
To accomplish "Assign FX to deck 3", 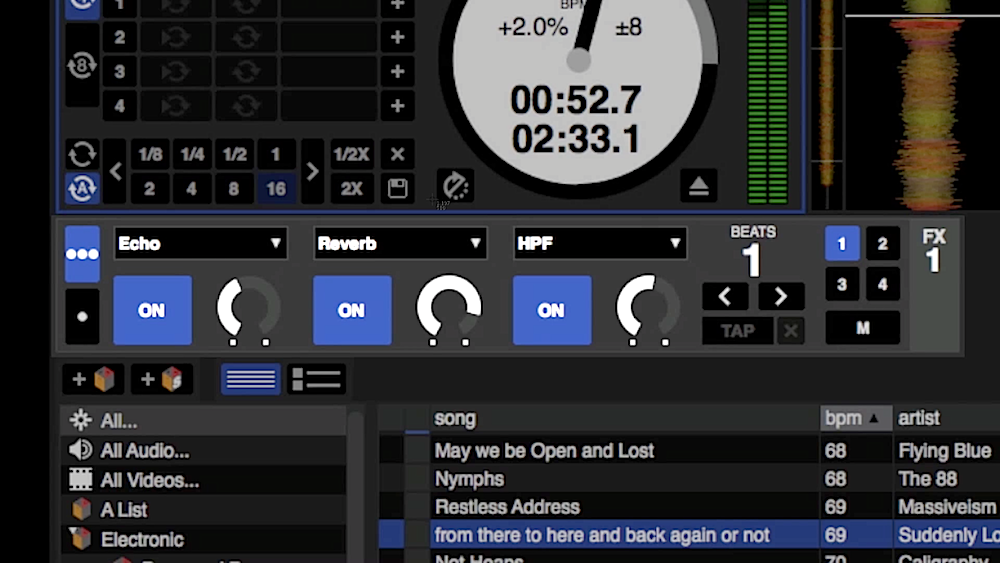I will tap(842, 284).
